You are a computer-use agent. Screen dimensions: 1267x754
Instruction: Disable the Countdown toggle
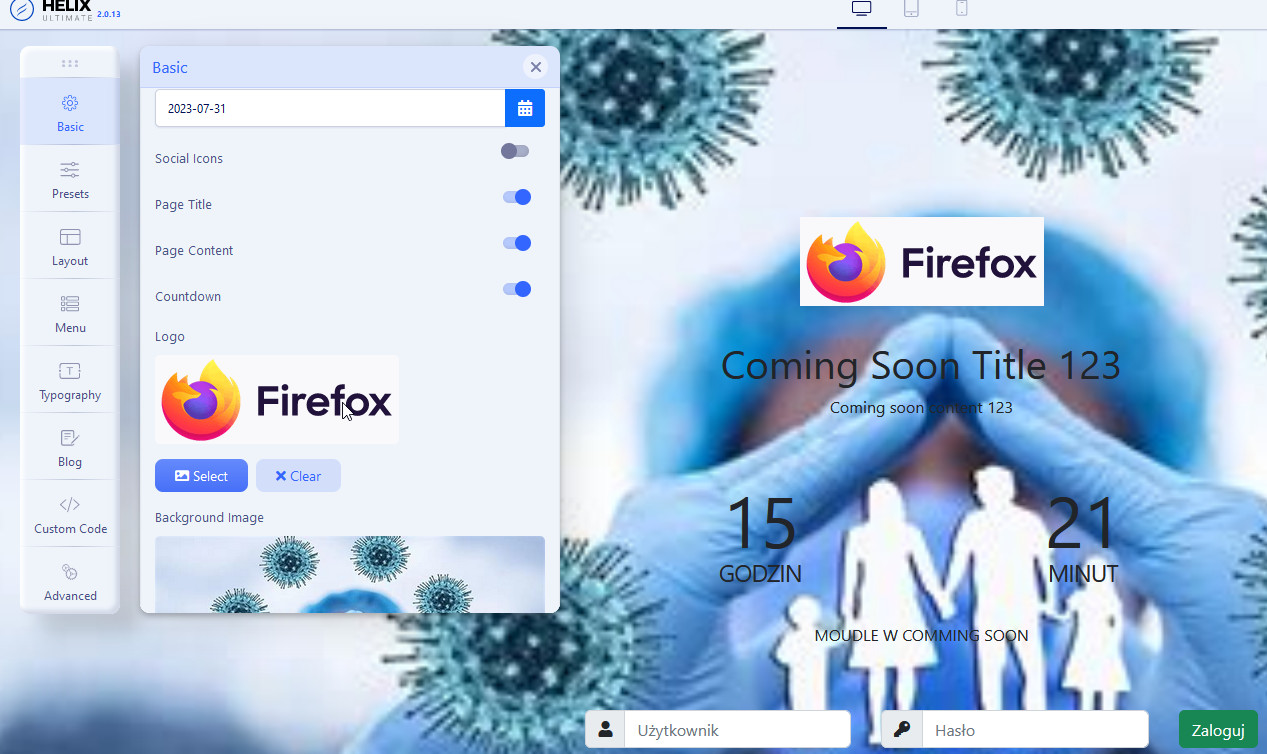(516, 289)
